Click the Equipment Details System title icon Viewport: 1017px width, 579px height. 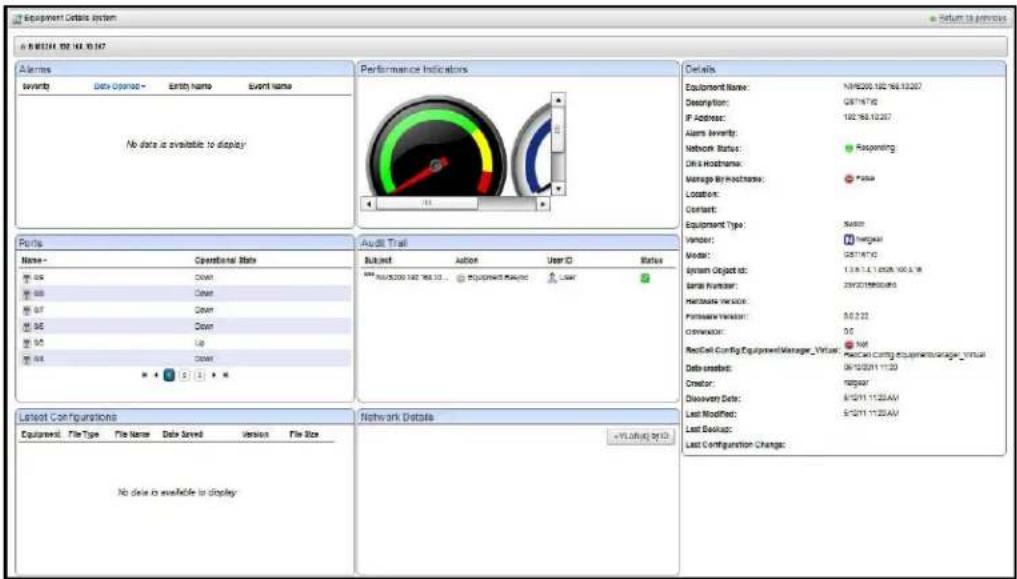pos(19,18)
